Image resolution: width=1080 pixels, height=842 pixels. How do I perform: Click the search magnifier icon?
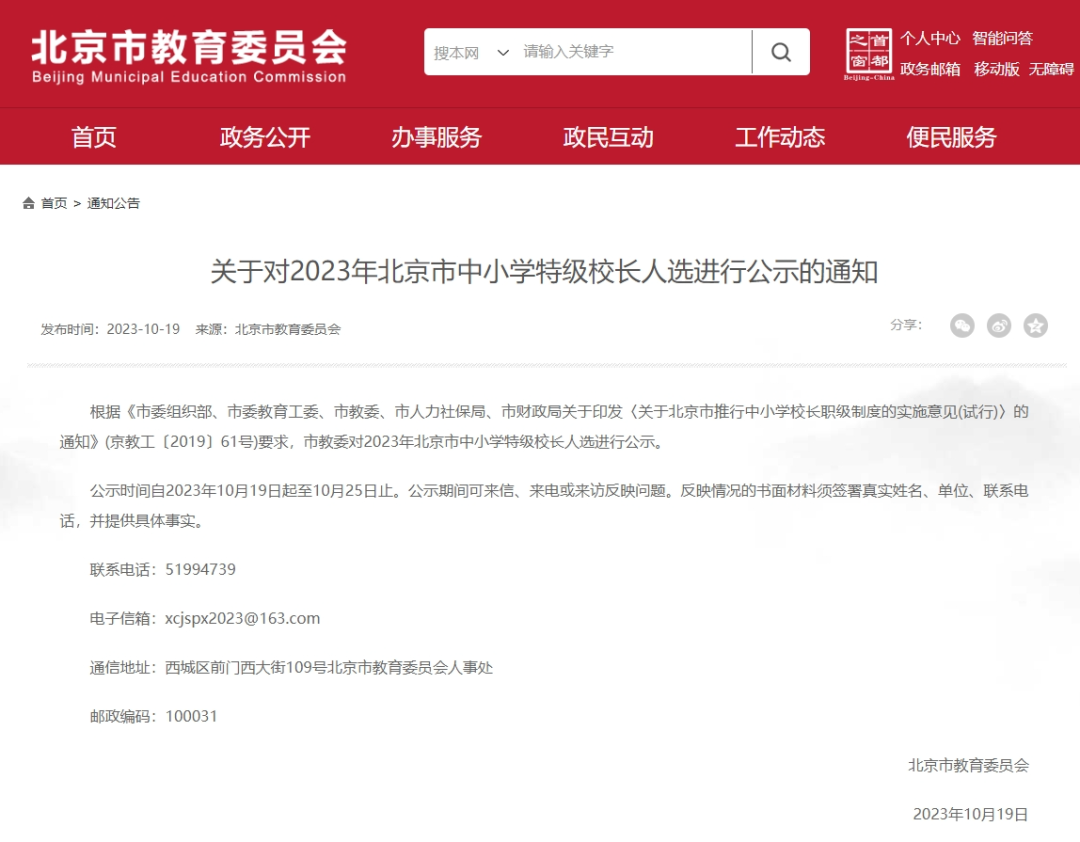coord(780,52)
